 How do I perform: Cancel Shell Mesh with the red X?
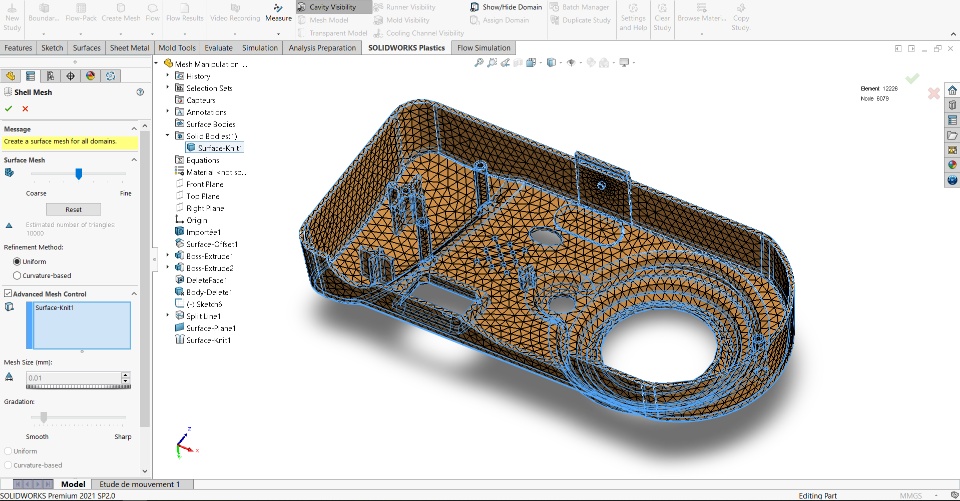(x=25, y=108)
